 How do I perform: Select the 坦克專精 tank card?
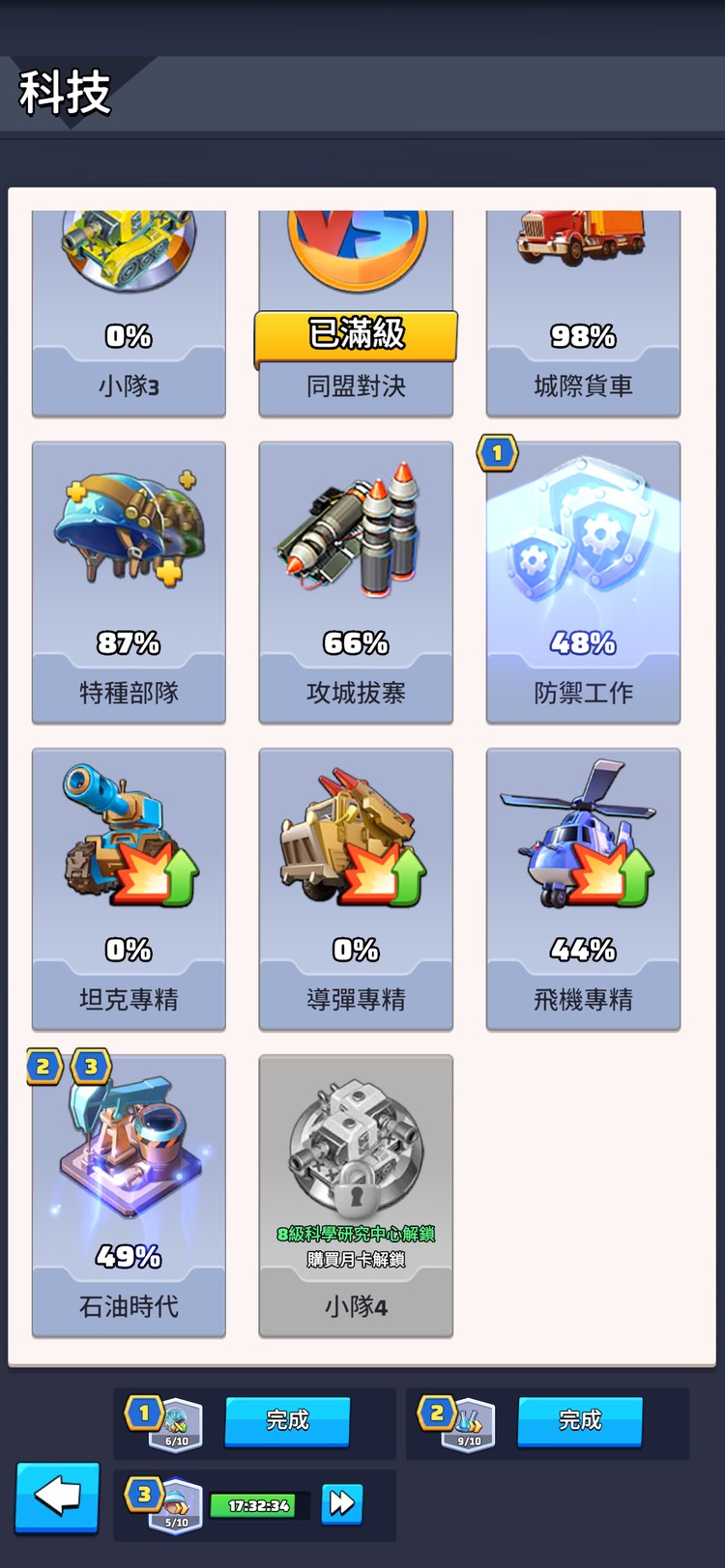pyautogui.click(x=129, y=889)
